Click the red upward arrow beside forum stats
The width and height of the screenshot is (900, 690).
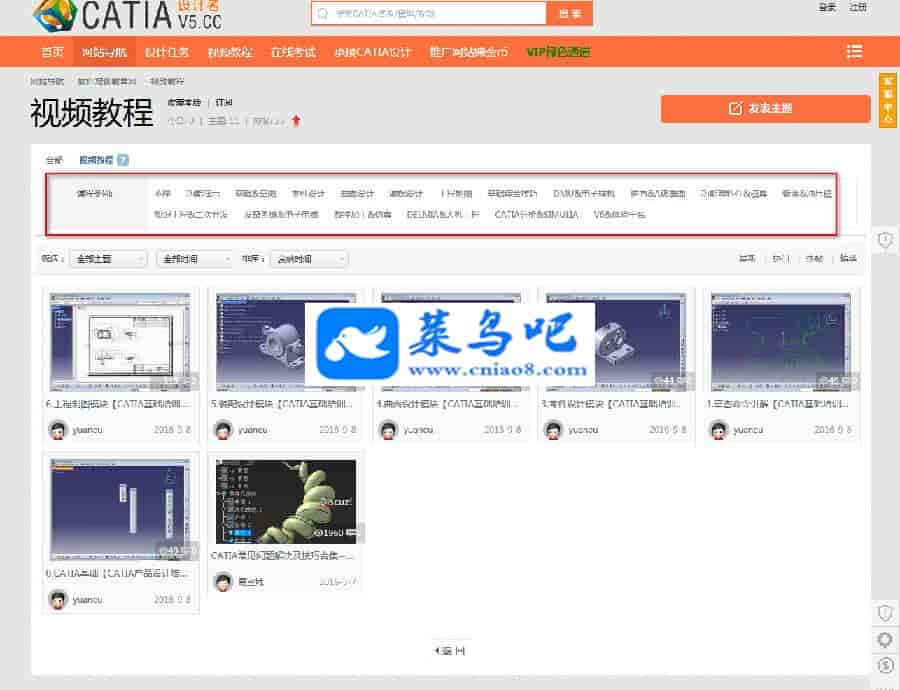296,121
